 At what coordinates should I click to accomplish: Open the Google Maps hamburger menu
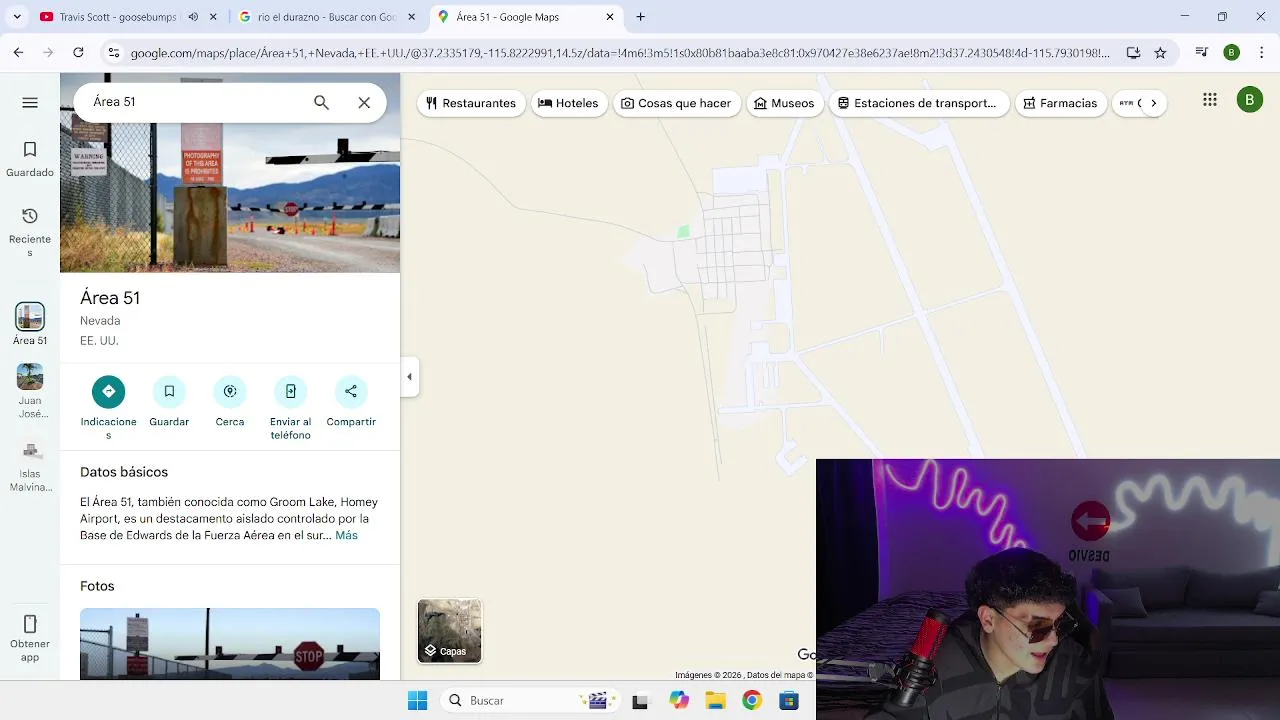30,102
